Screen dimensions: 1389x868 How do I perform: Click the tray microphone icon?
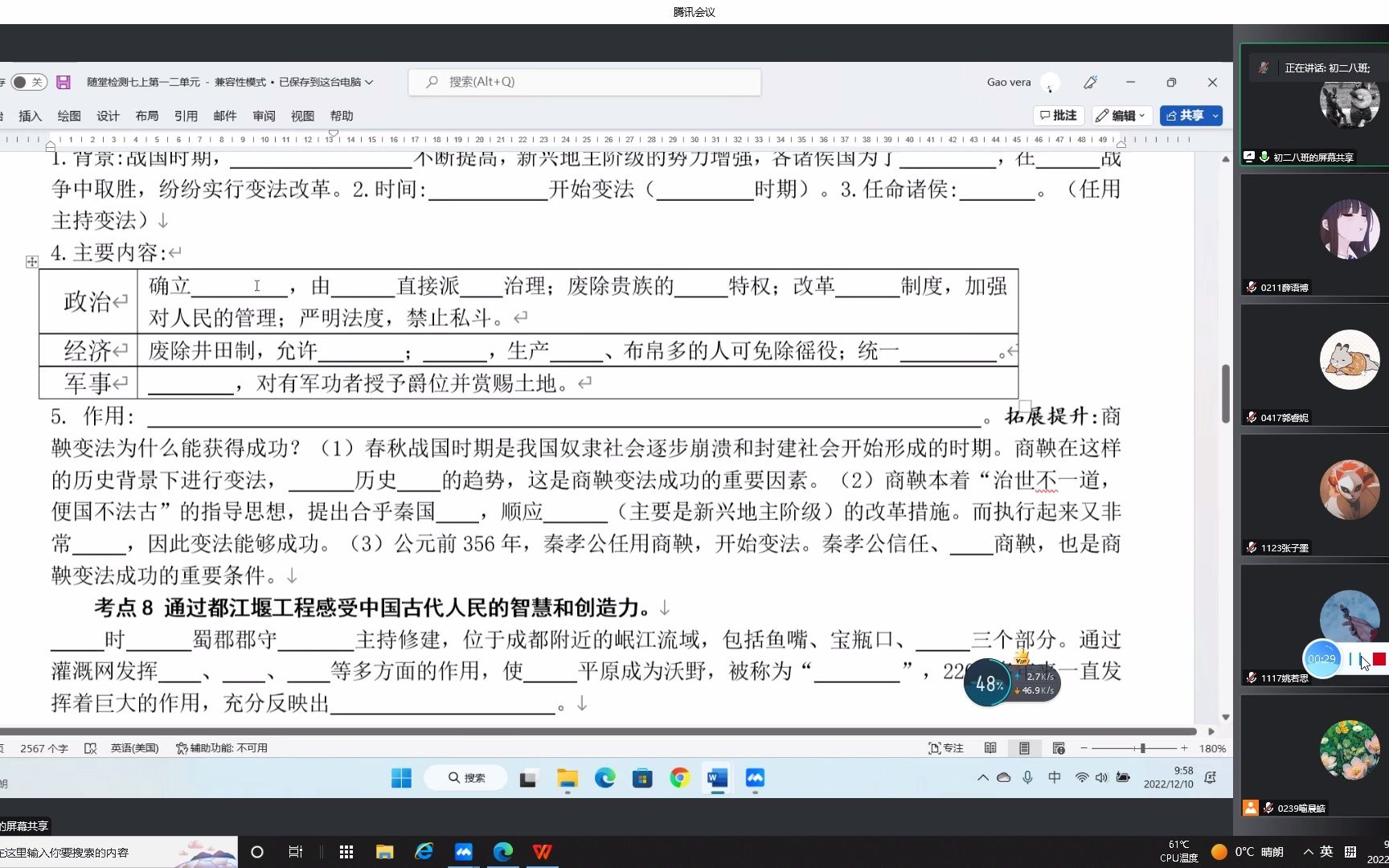pyautogui.click(x=1027, y=778)
